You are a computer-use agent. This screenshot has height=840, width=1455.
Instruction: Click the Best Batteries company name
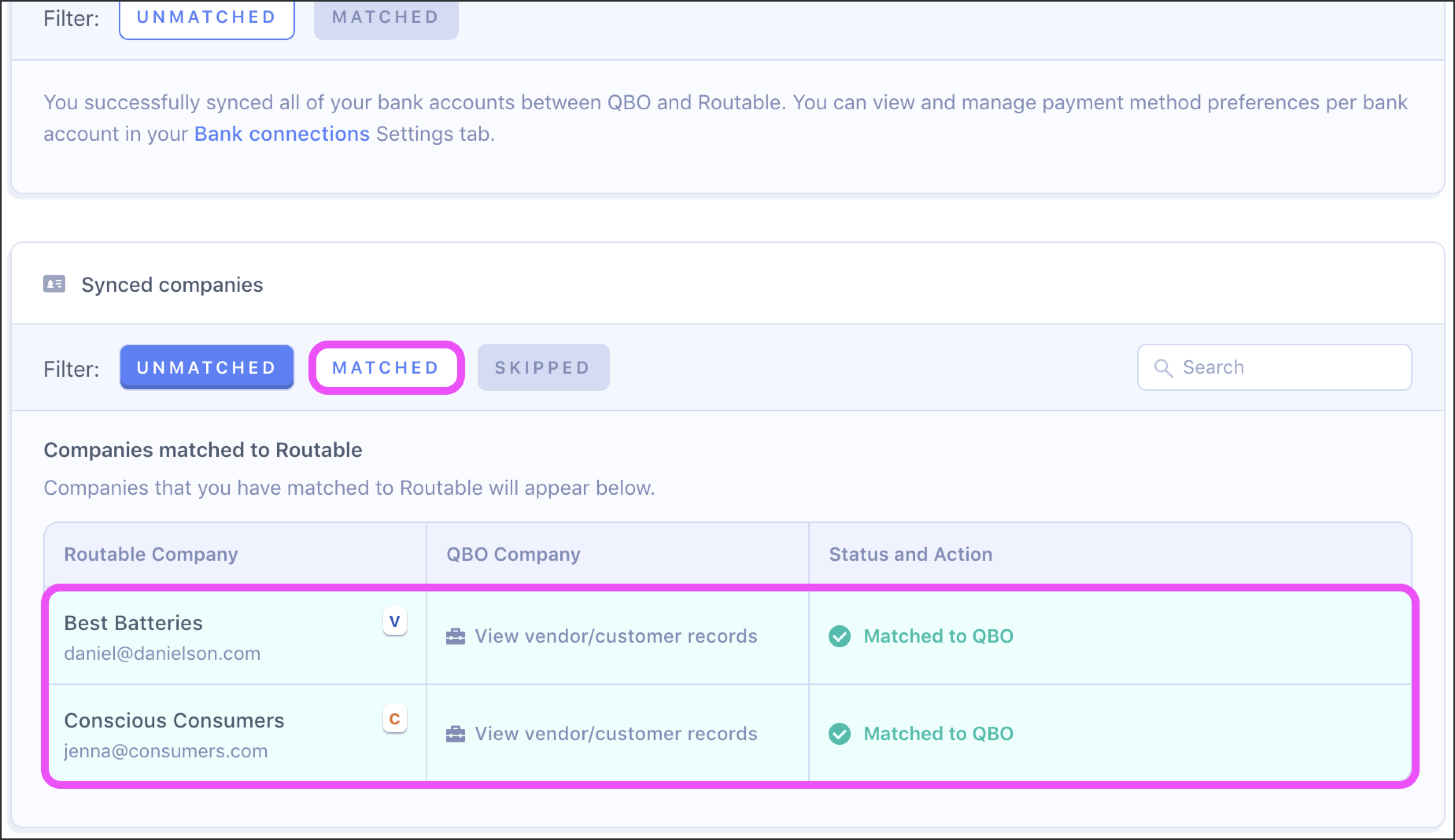click(x=133, y=623)
